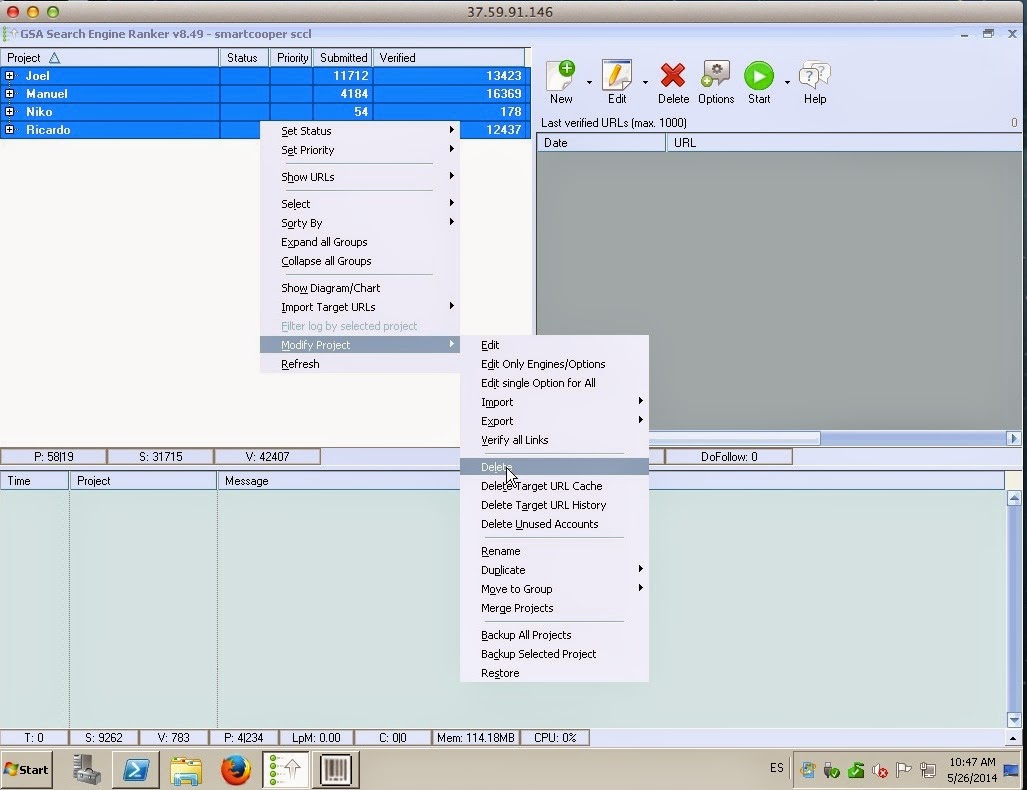Image resolution: width=1027 pixels, height=790 pixels.
Task: Choose Collapse all Groups
Action: (x=360, y=261)
